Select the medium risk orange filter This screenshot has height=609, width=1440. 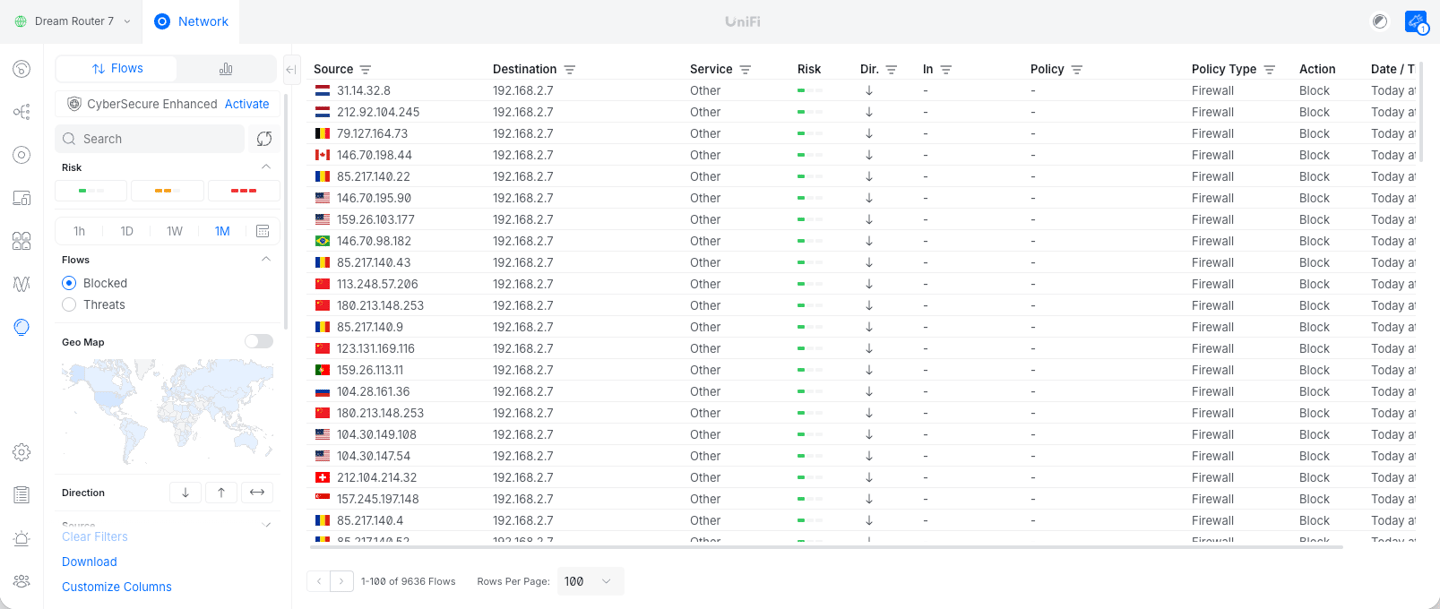click(167, 190)
